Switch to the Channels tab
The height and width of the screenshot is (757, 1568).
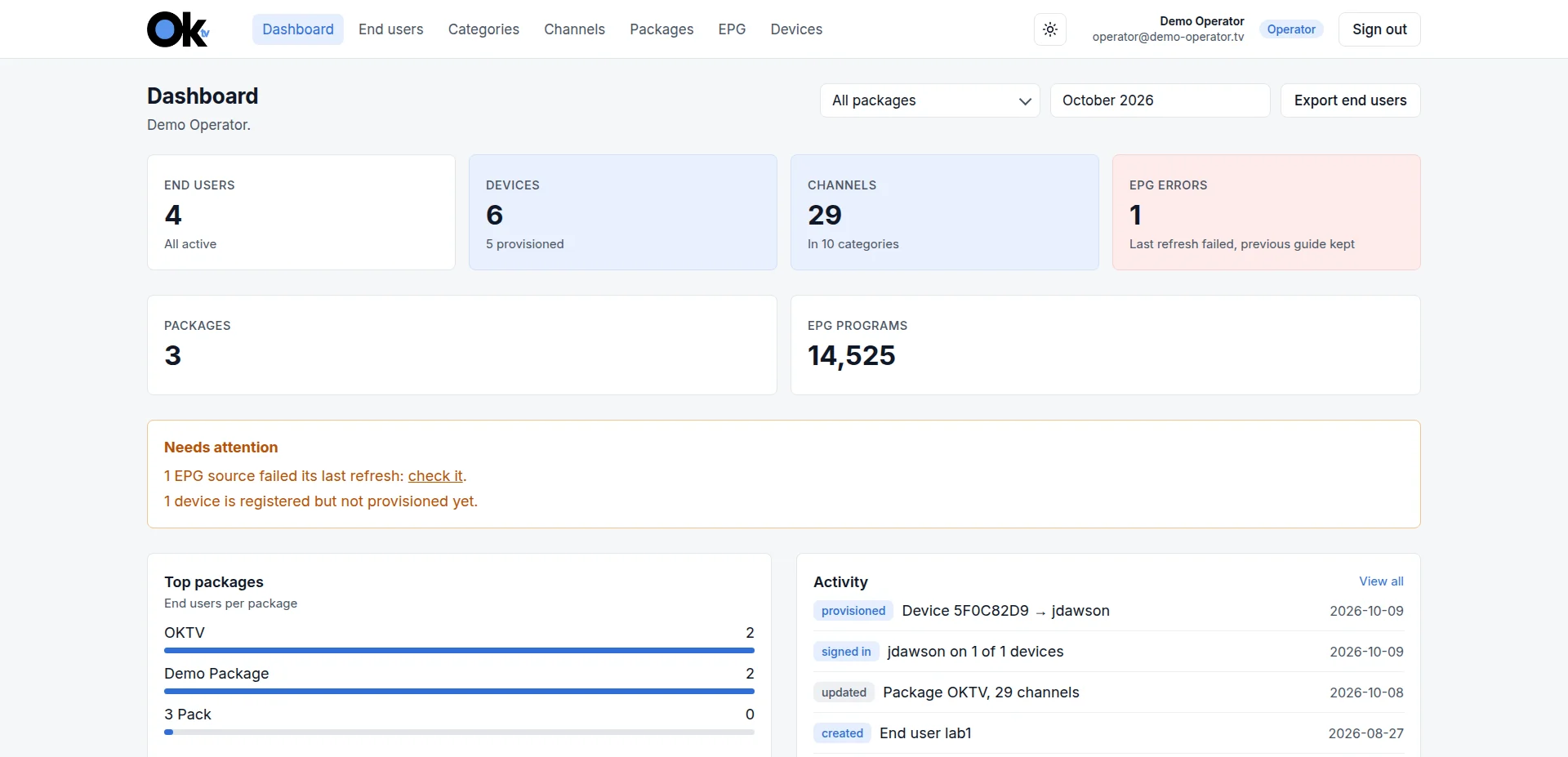coord(575,29)
